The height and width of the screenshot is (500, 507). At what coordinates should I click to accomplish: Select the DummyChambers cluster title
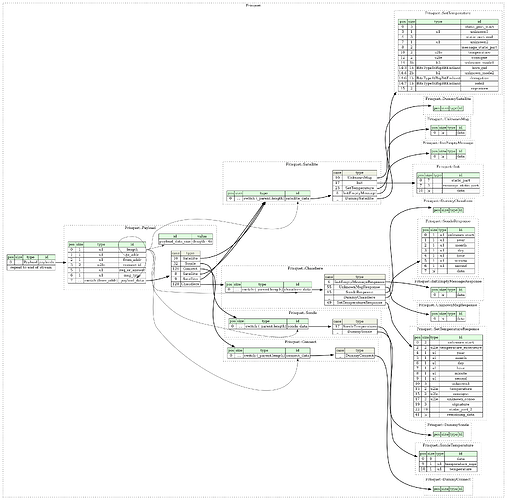pyautogui.click(x=448, y=201)
